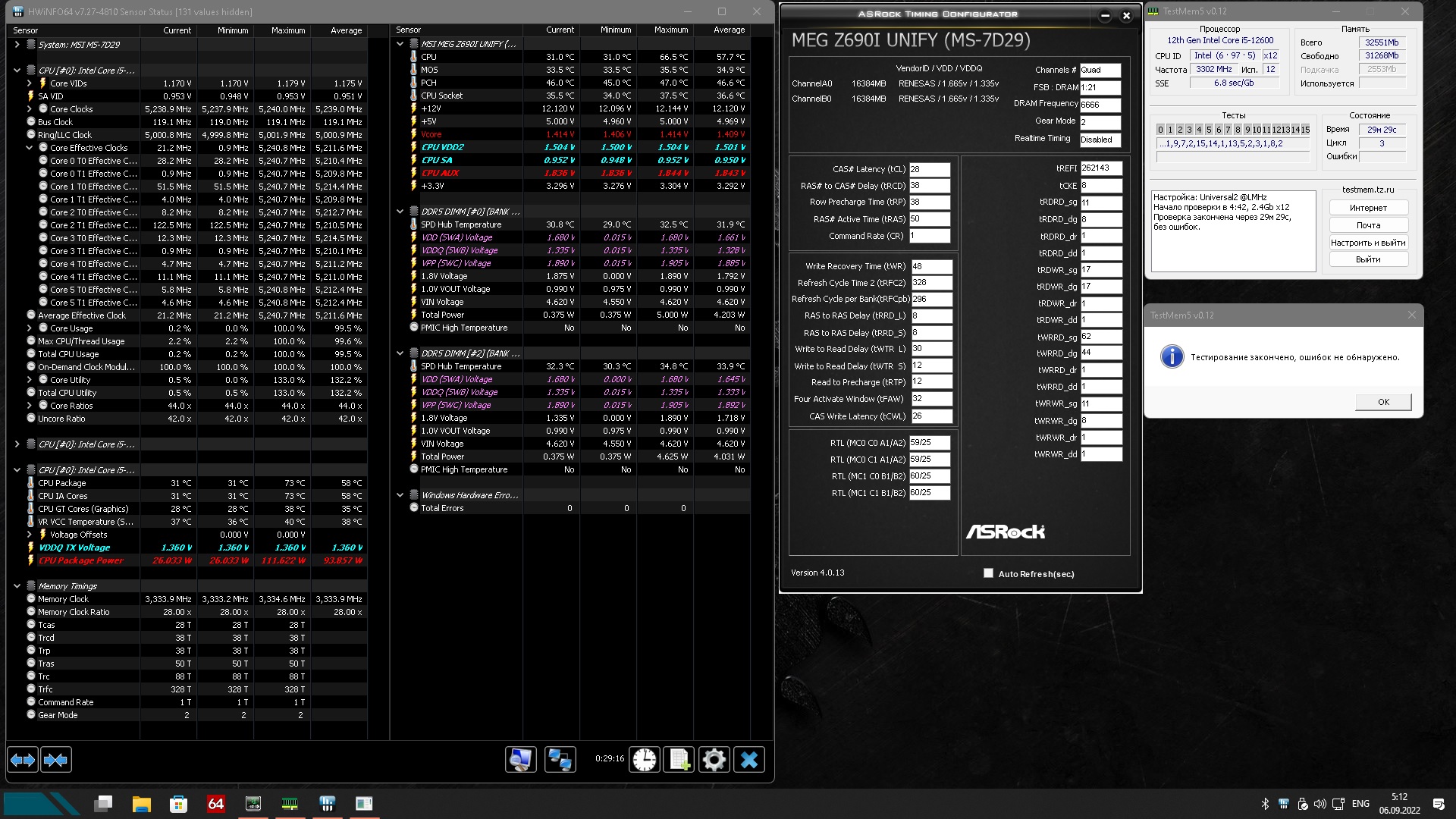
Task: Click the blue X close sensors icon
Action: click(749, 759)
